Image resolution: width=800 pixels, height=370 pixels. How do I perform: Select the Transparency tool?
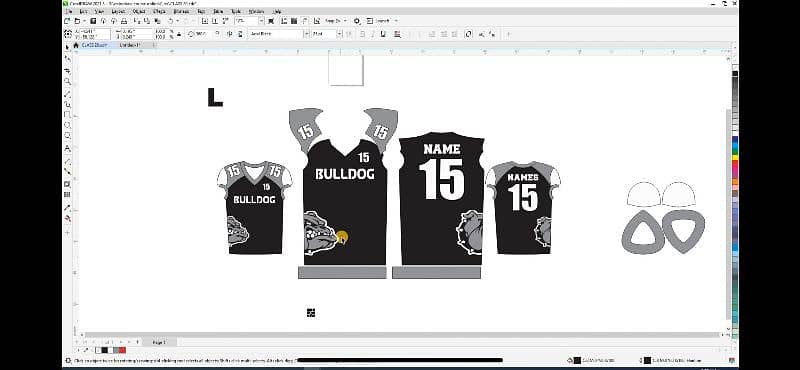67,194
